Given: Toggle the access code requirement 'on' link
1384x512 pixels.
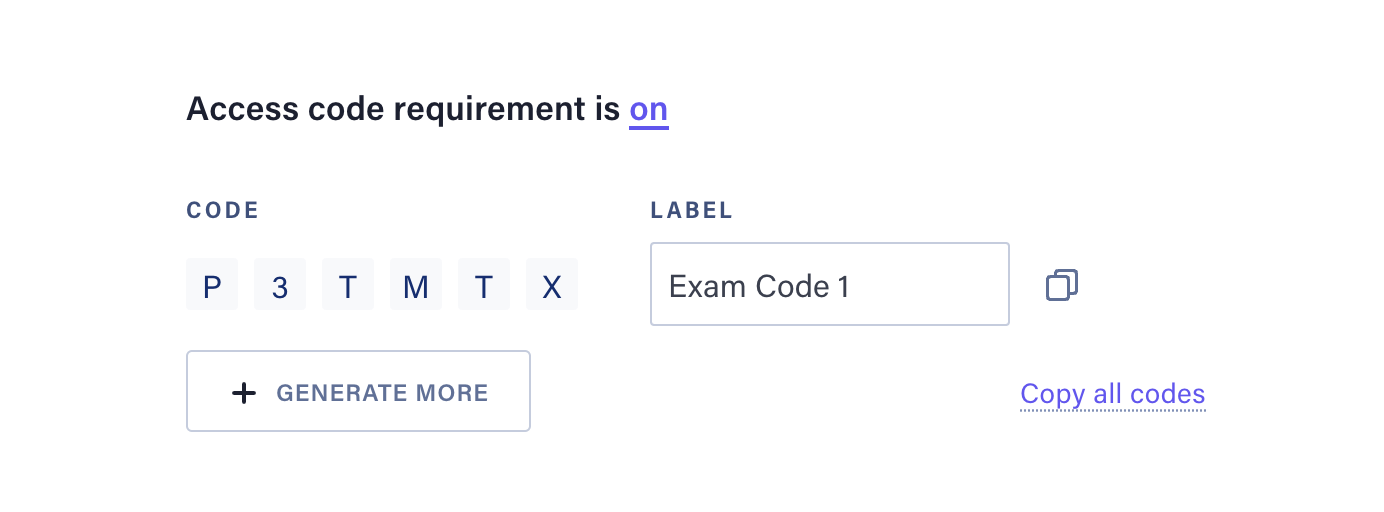Looking at the screenshot, I should [649, 109].
